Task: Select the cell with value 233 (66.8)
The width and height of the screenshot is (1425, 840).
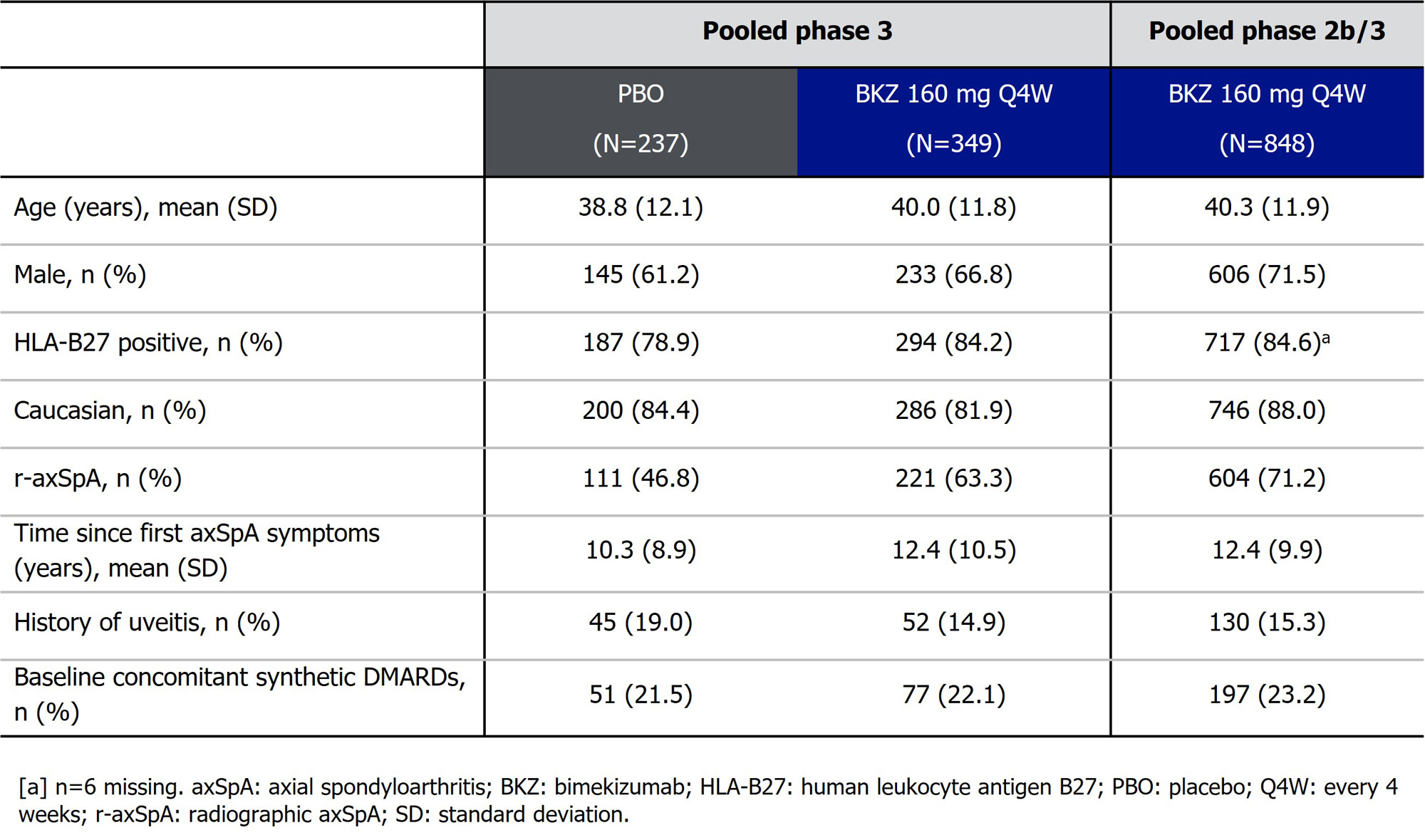Action: [x=953, y=275]
